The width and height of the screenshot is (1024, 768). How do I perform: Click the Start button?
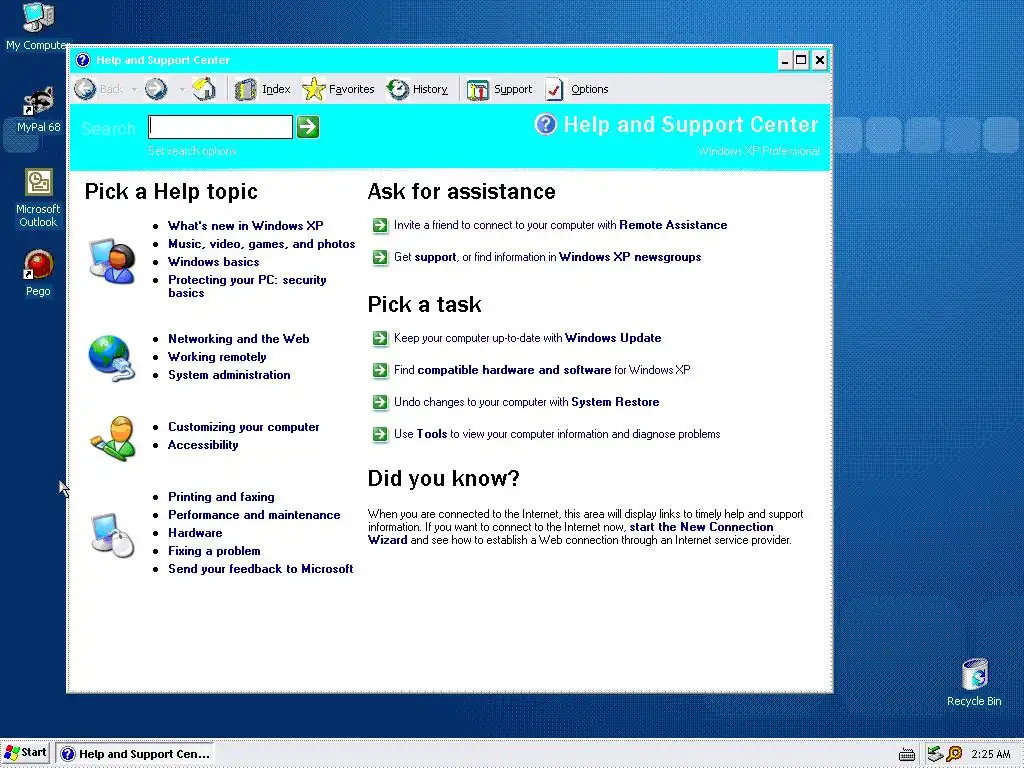[25, 752]
